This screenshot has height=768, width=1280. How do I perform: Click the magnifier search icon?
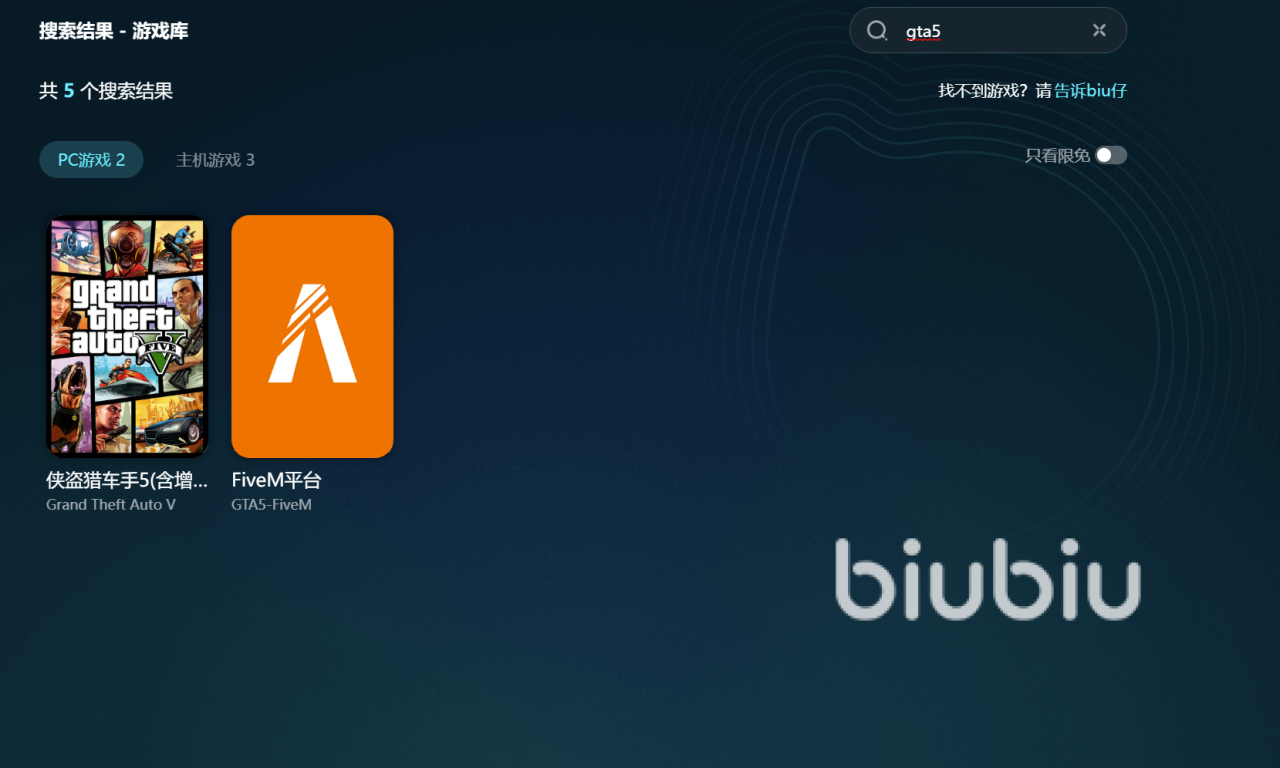point(877,31)
